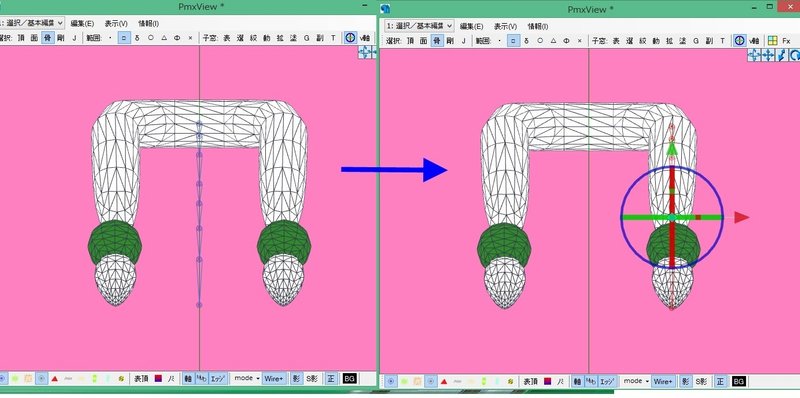
Task: Select triangle range shape in right window
Action: (553, 41)
